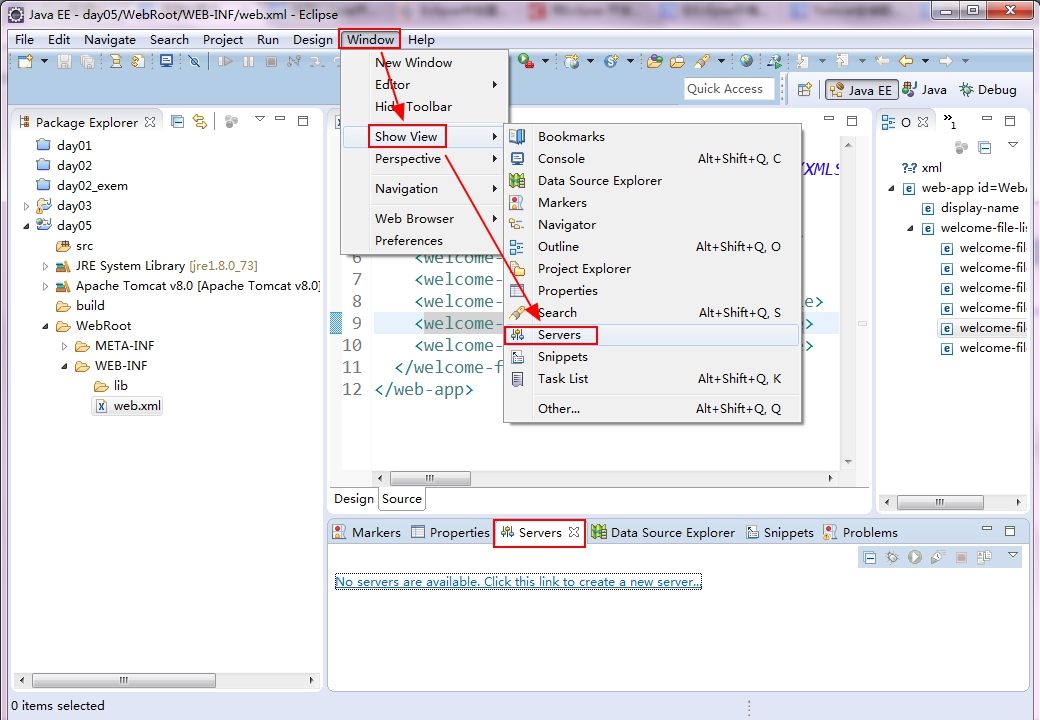This screenshot has height=720, width=1040.
Task: Click the Link with Editor icon
Action: click(x=200, y=121)
